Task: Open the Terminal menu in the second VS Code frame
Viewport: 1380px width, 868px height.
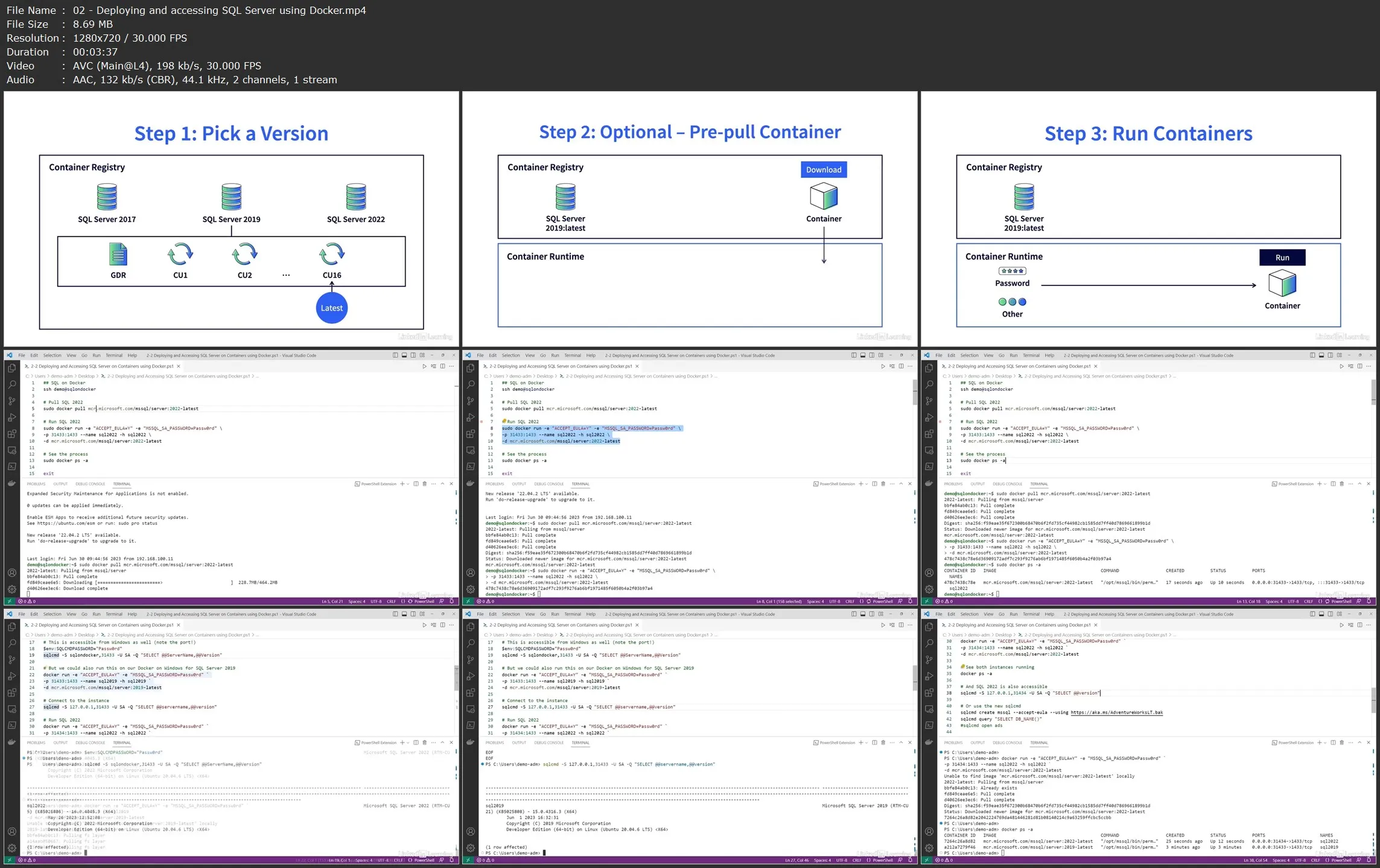Action: pos(572,355)
